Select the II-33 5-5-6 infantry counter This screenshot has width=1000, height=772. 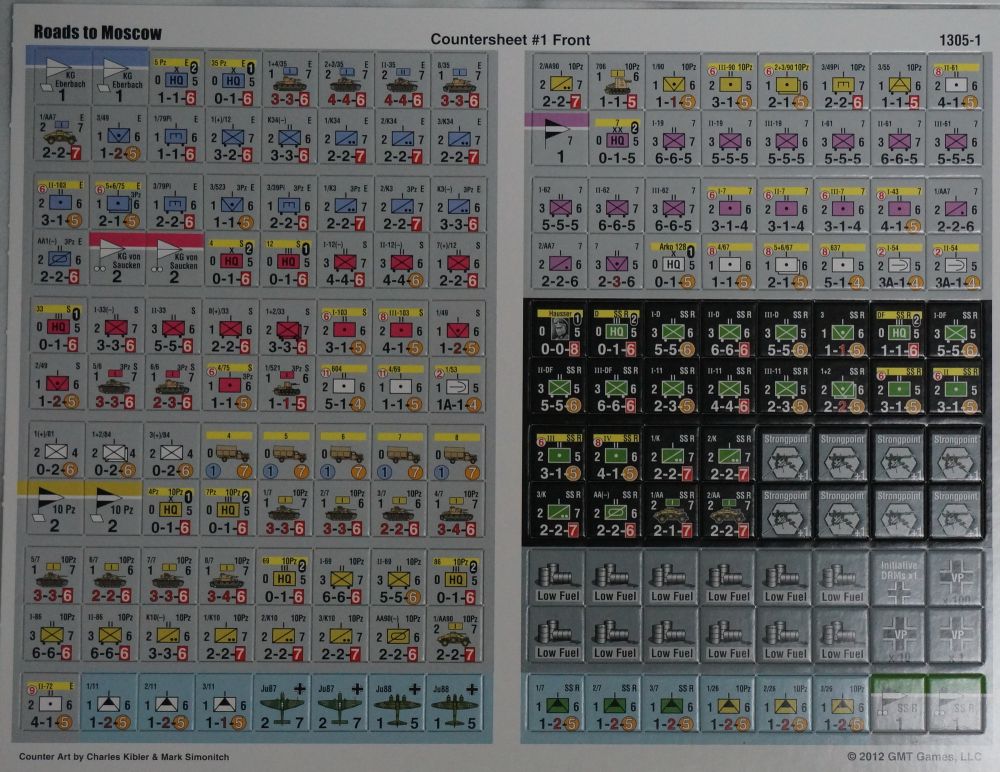click(x=174, y=328)
